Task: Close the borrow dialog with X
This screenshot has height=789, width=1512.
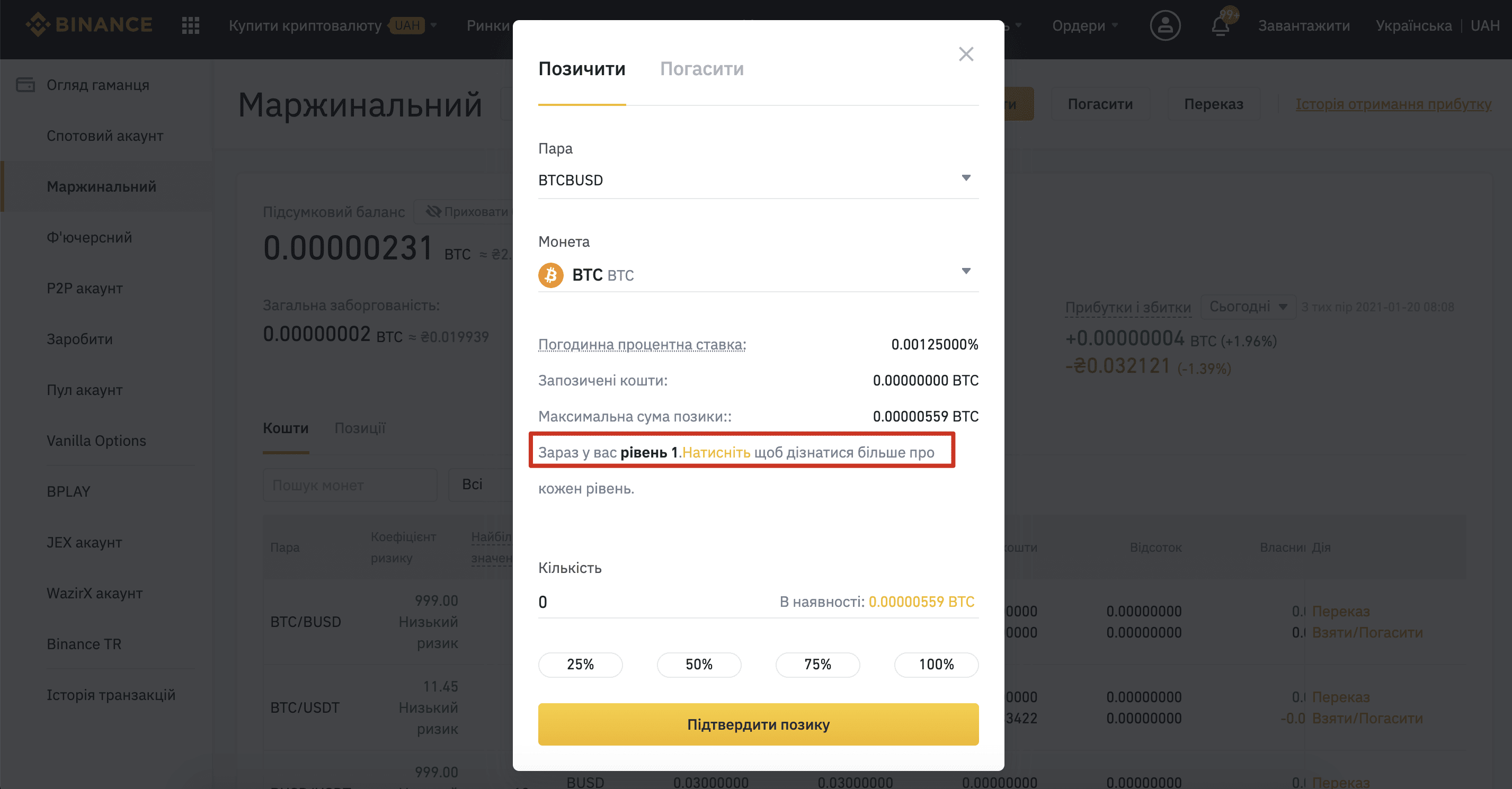Action: click(x=966, y=54)
